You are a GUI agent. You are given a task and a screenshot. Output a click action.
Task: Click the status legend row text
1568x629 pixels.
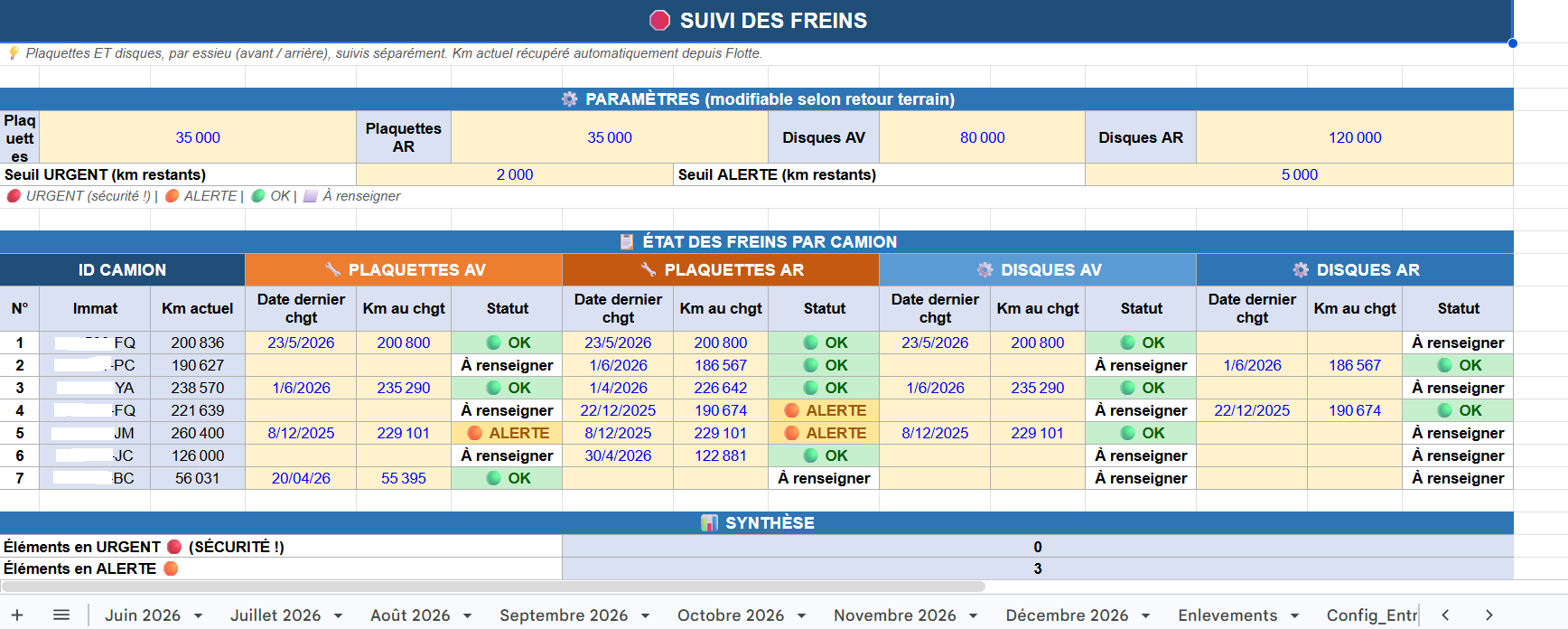203,196
